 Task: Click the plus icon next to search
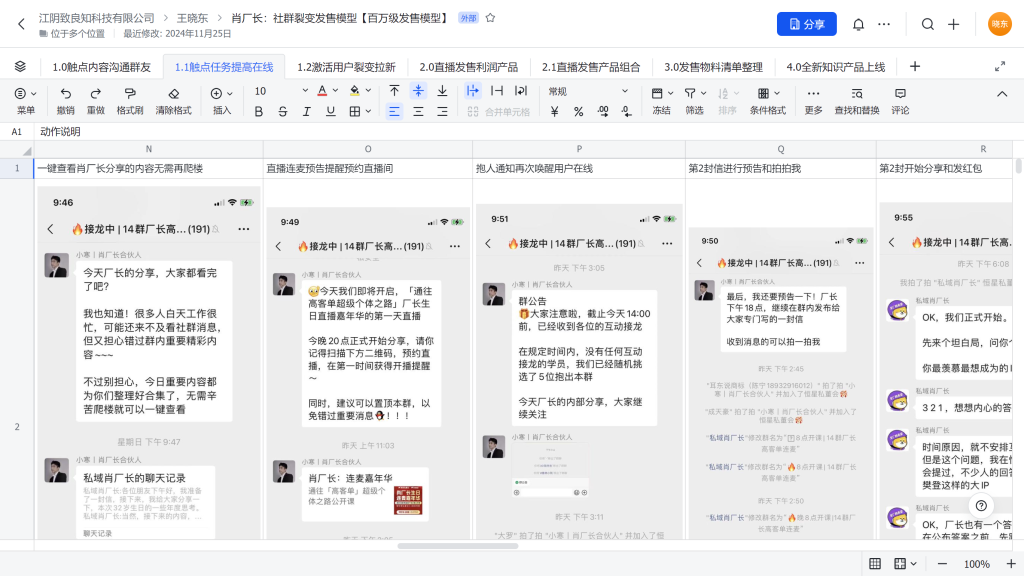(953, 24)
